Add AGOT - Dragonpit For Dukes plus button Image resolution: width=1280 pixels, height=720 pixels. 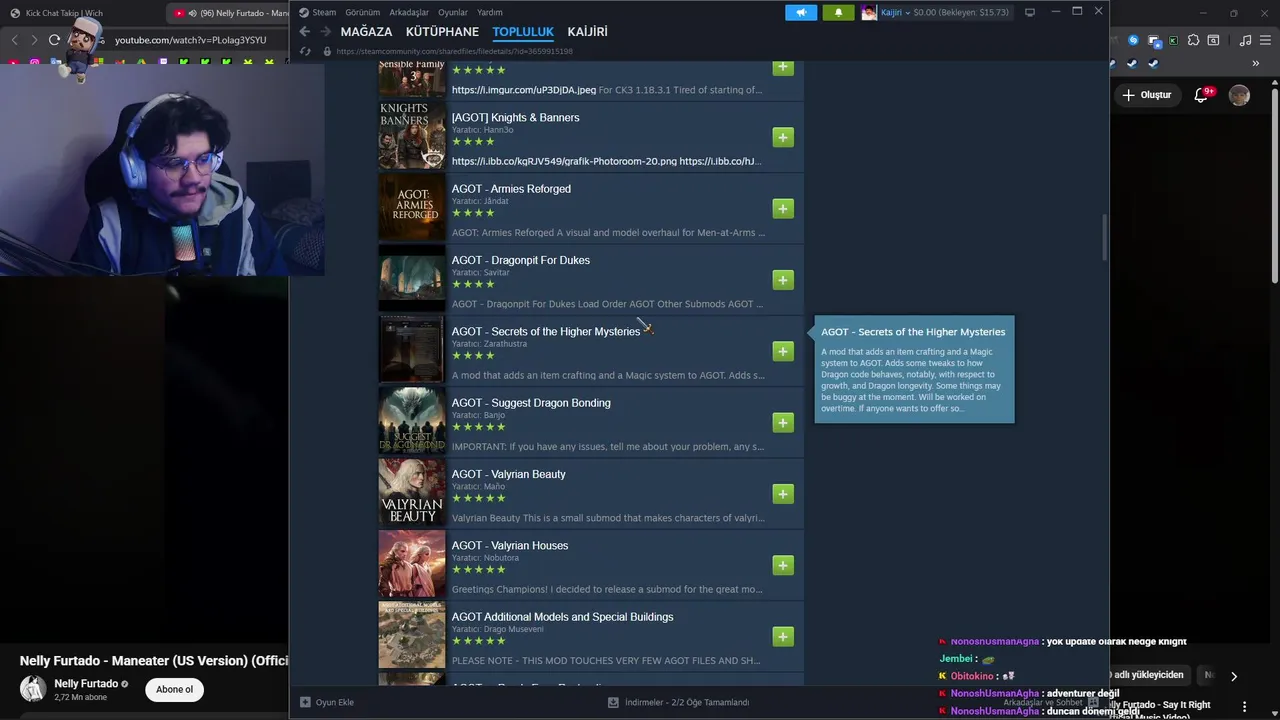point(783,280)
